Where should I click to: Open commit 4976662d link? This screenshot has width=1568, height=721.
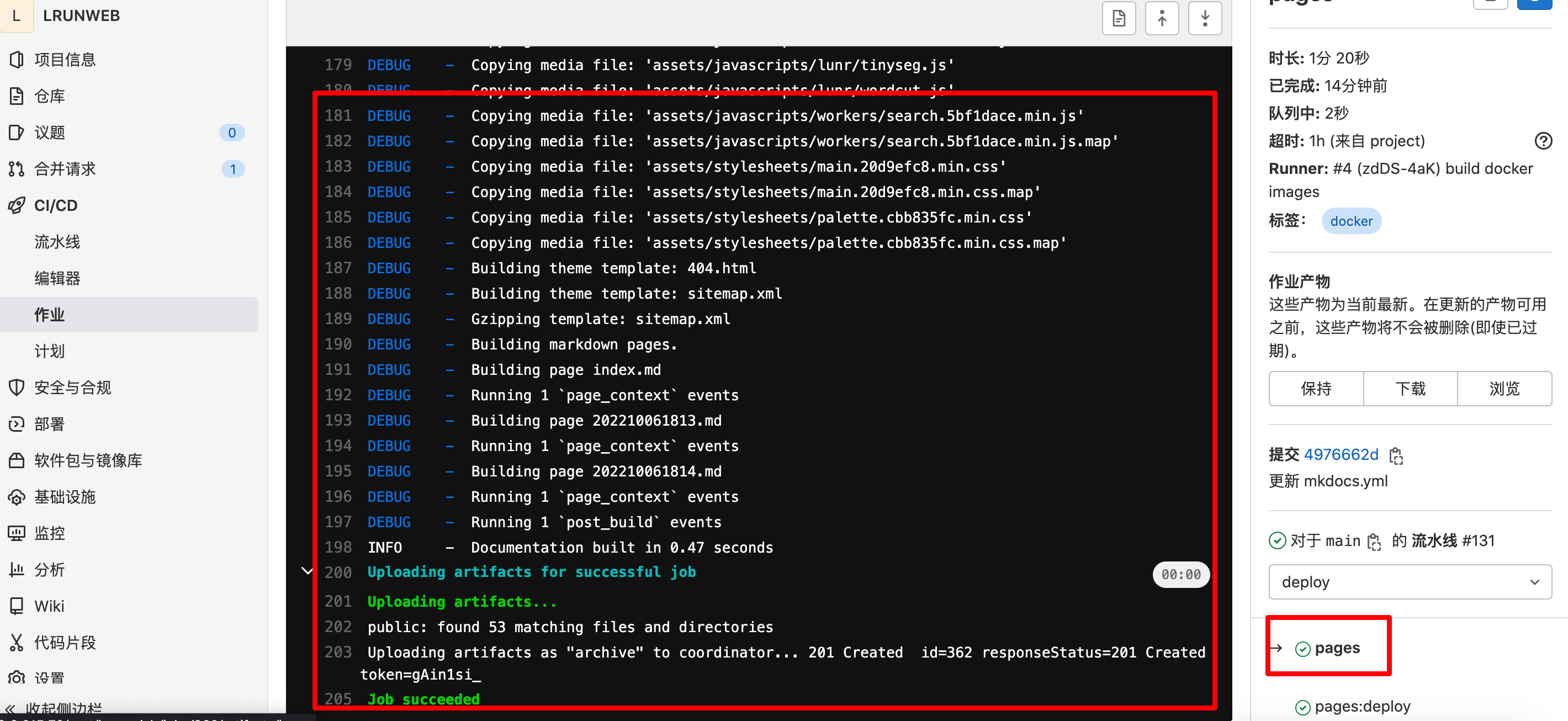[x=1341, y=454]
